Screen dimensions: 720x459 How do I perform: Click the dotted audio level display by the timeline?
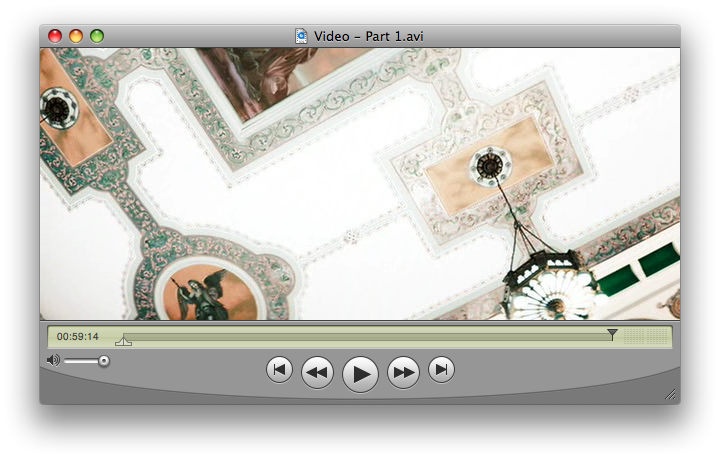pyautogui.click(x=646, y=336)
